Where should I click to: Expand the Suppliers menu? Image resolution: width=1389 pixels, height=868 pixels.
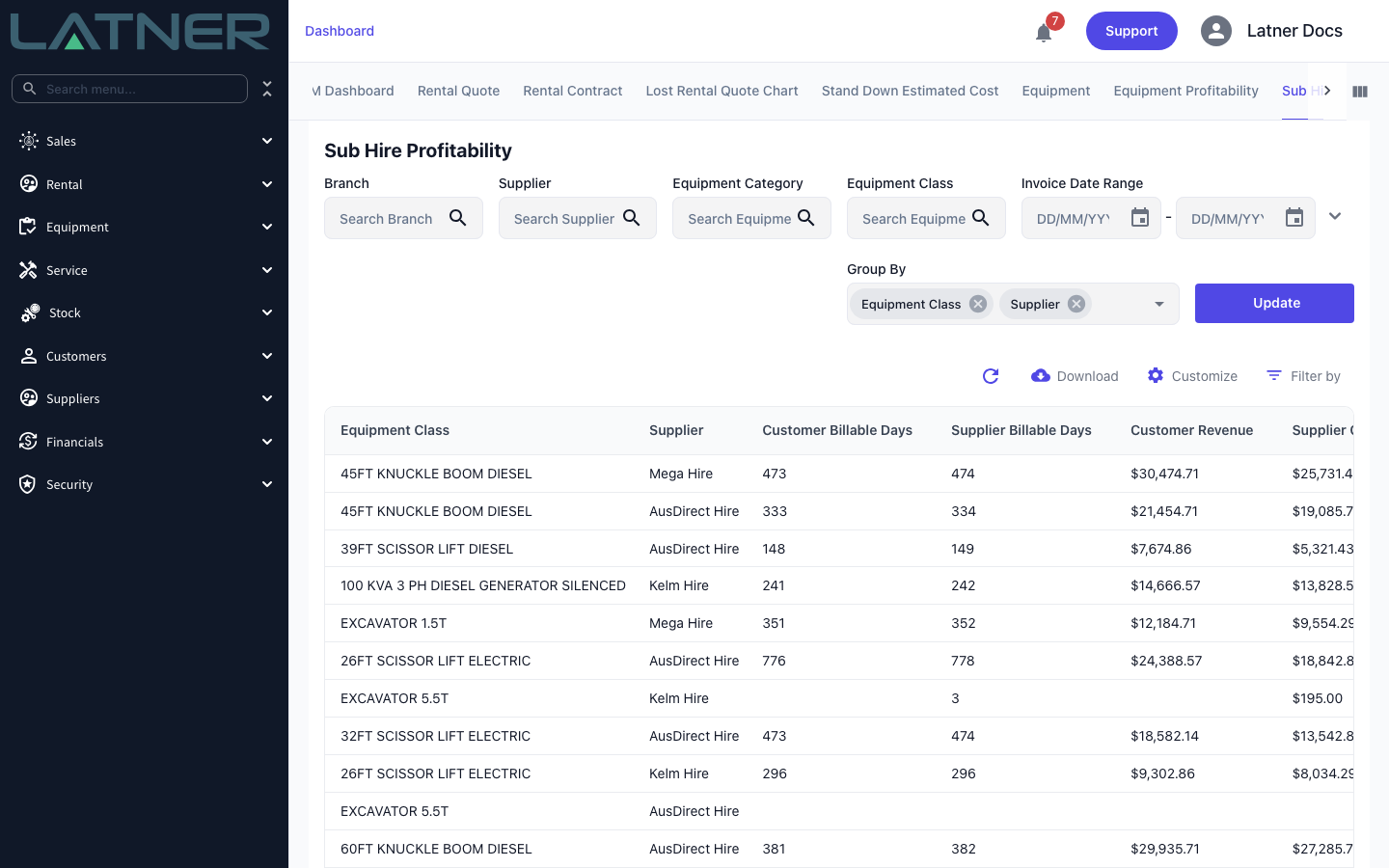coord(145,398)
